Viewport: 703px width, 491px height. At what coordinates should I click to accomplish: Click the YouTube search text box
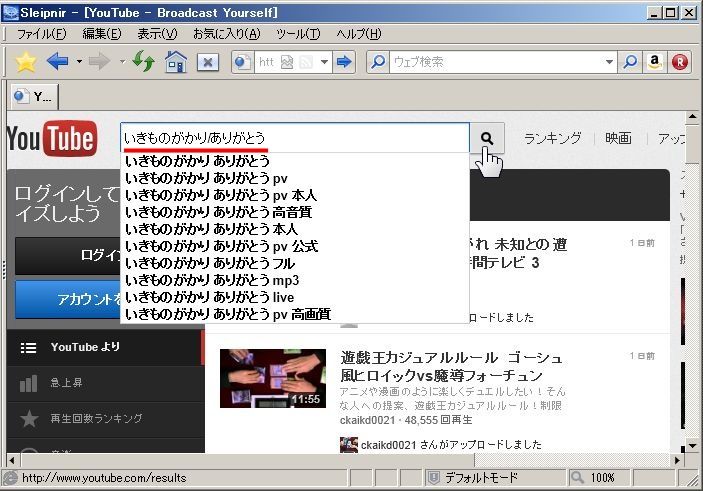(x=295, y=138)
